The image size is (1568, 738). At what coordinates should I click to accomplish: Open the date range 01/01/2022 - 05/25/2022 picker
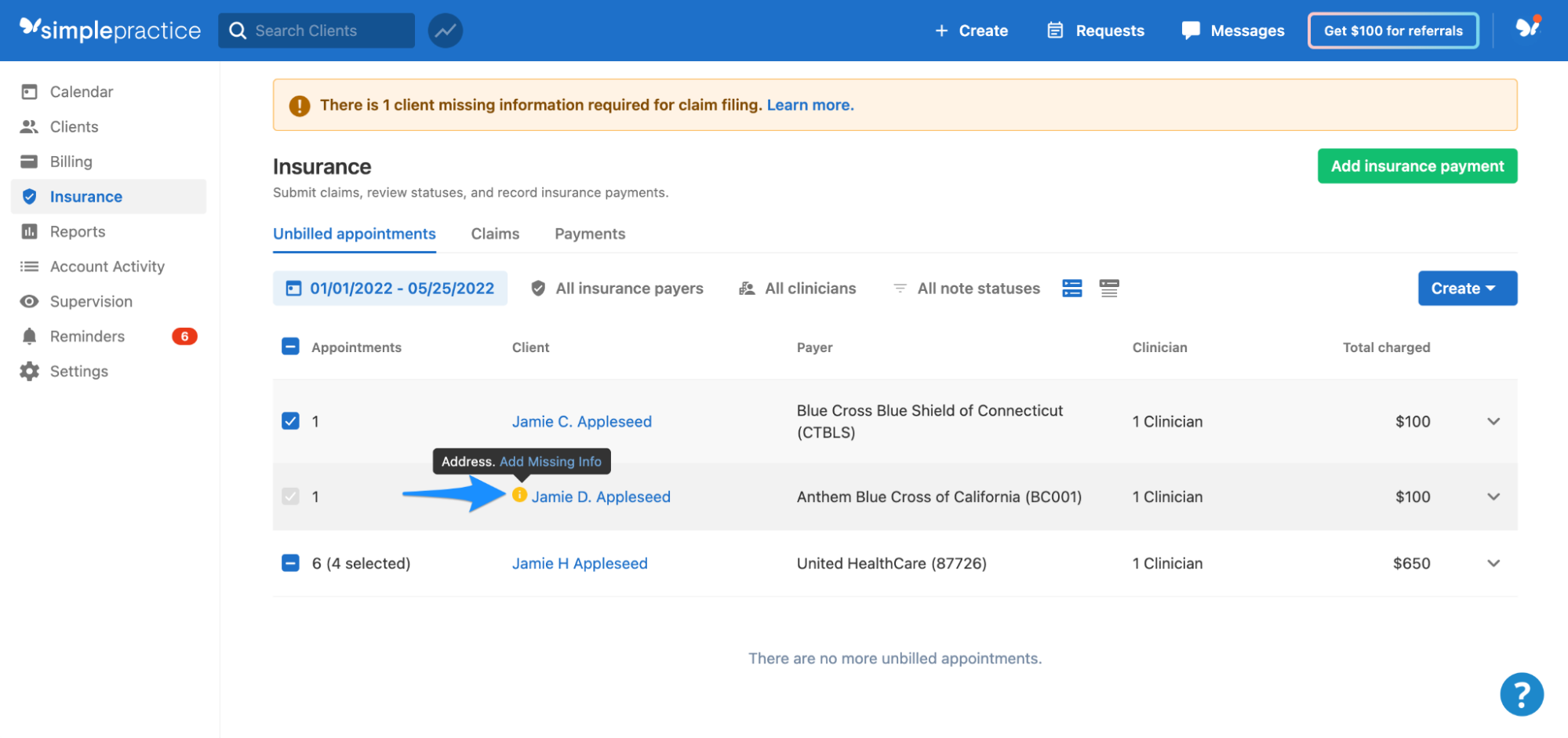point(390,288)
